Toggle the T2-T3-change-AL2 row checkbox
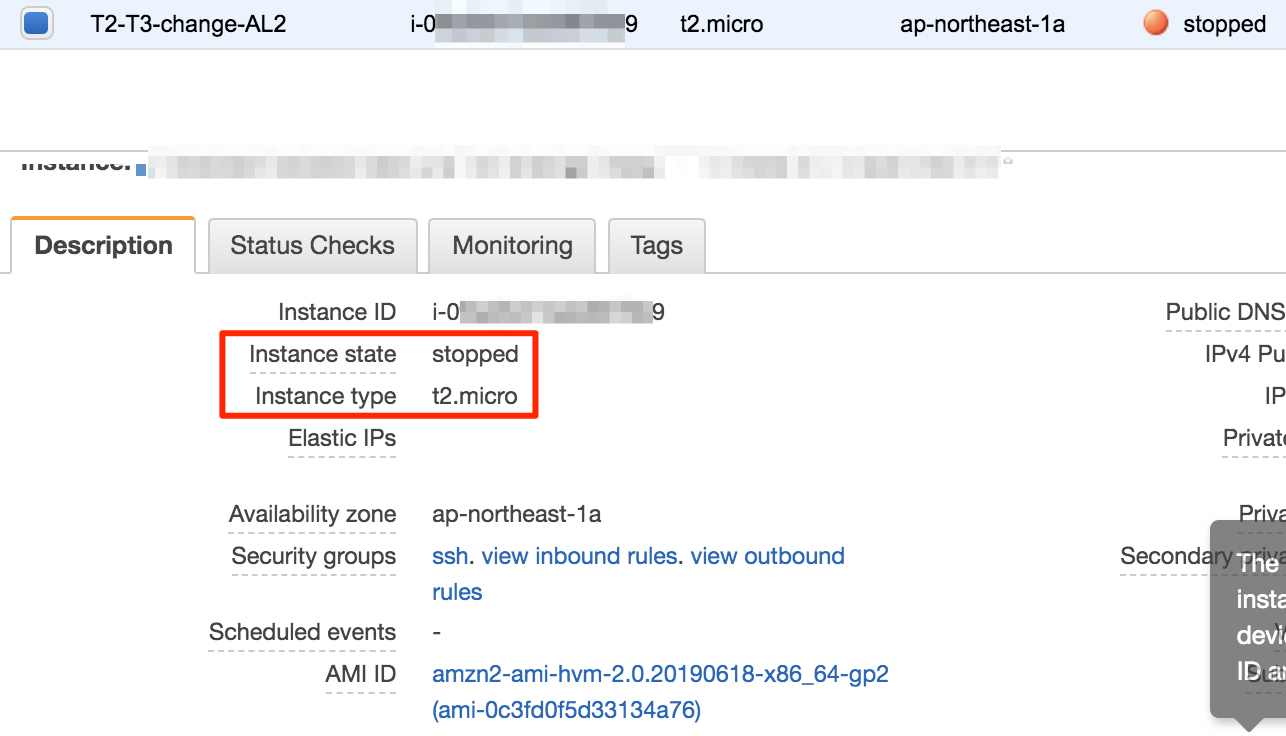The width and height of the screenshot is (1286, 736). point(37,23)
